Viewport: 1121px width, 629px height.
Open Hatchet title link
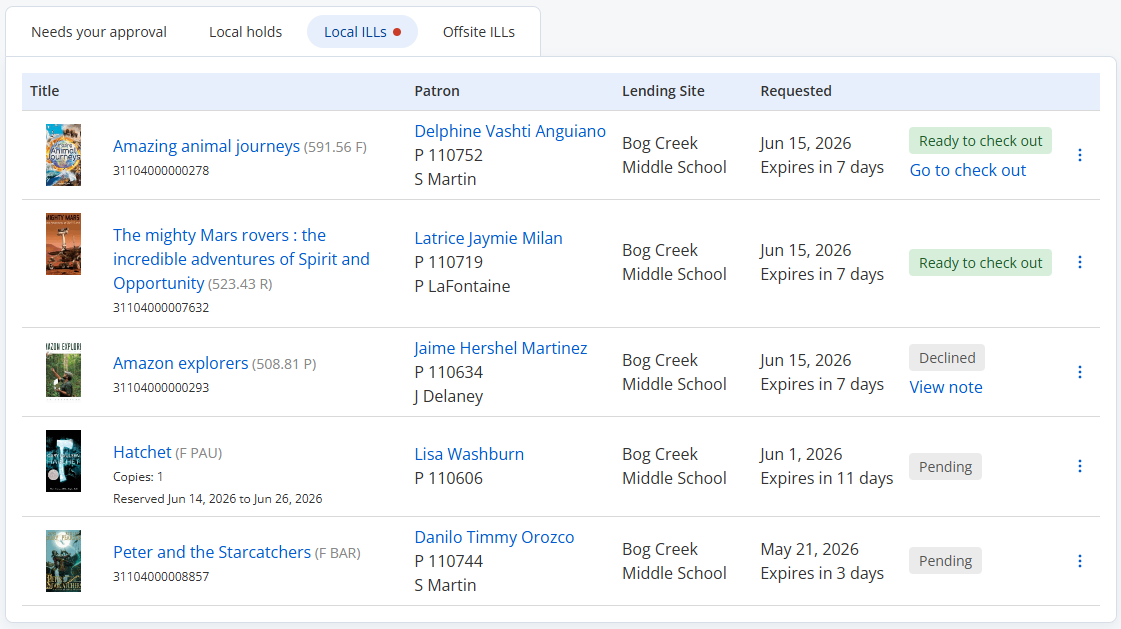coord(142,452)
